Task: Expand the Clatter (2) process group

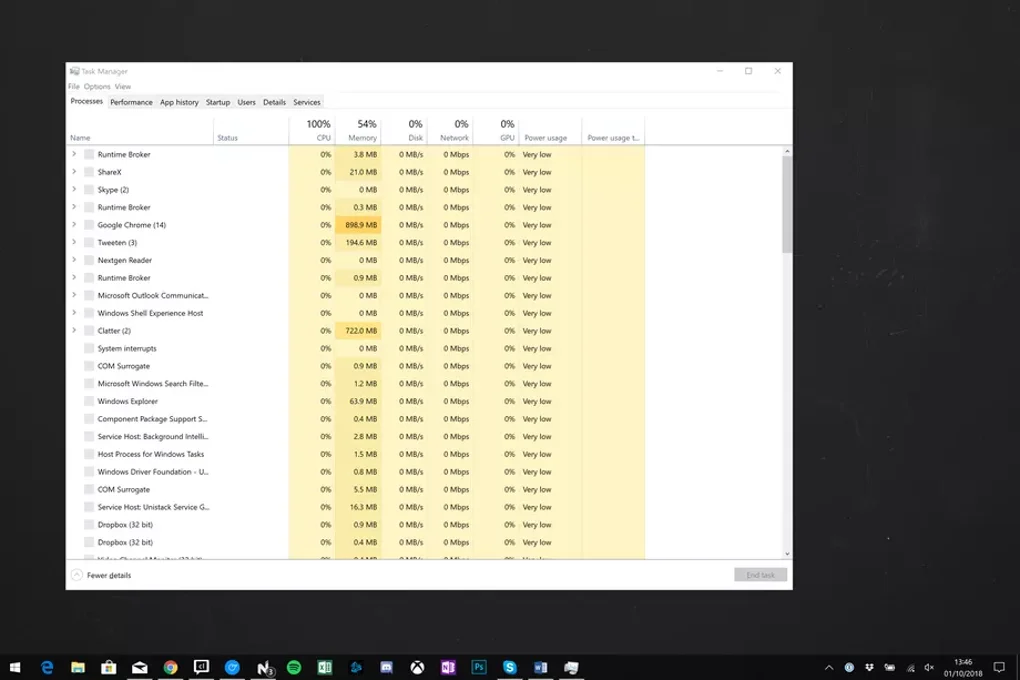Action: pos(74,331)
